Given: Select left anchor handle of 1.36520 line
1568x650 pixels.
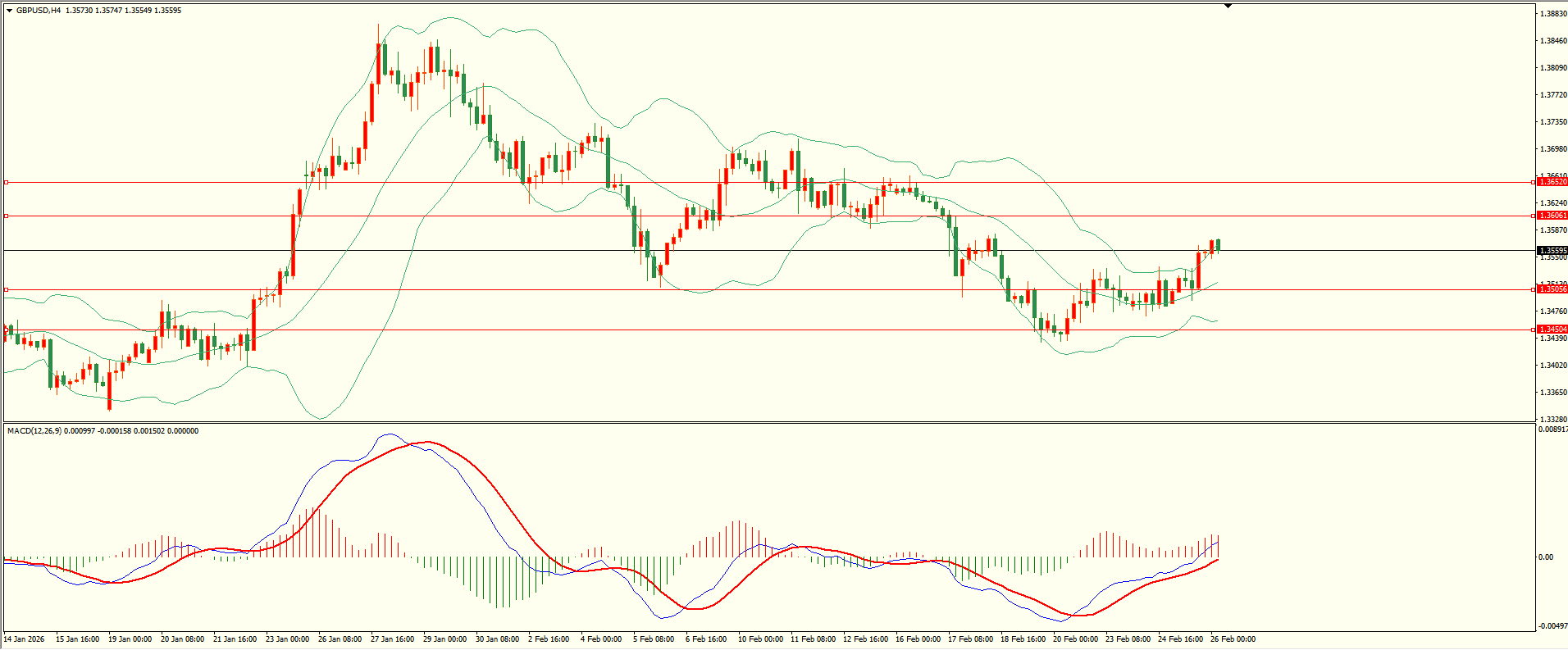Looking at the screenshot, I should [x=7, y=182].
